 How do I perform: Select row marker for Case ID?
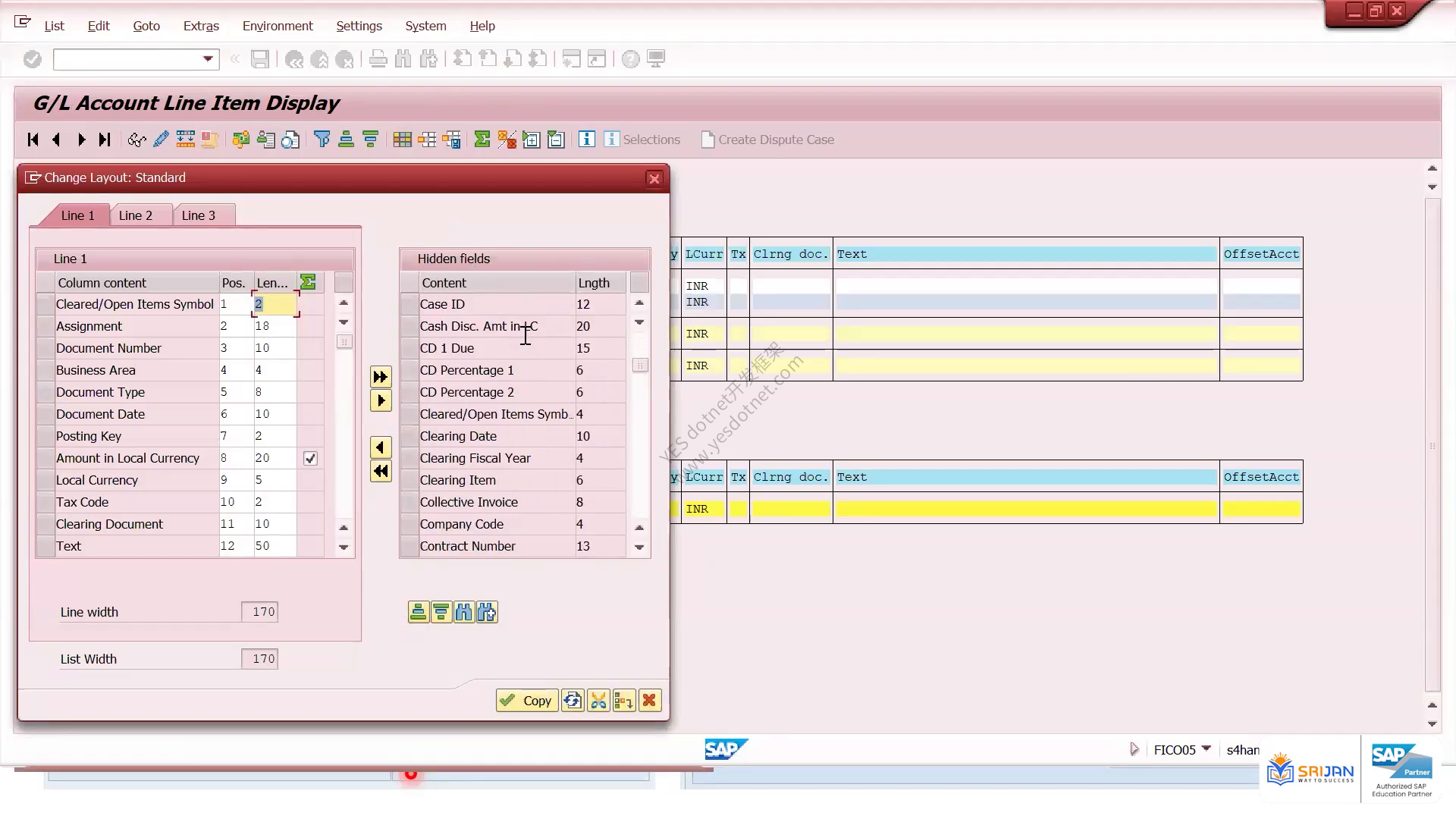409,304
